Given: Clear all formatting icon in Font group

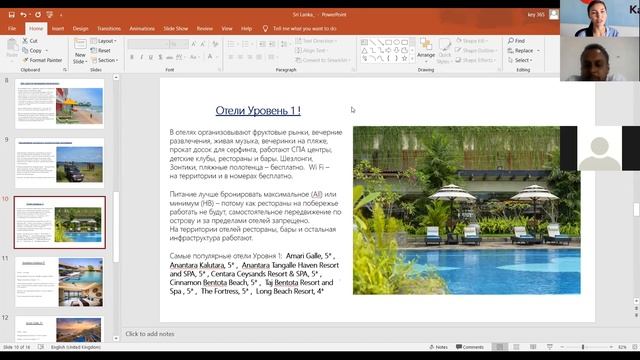Looking at the screenshot, I should 215,44.
